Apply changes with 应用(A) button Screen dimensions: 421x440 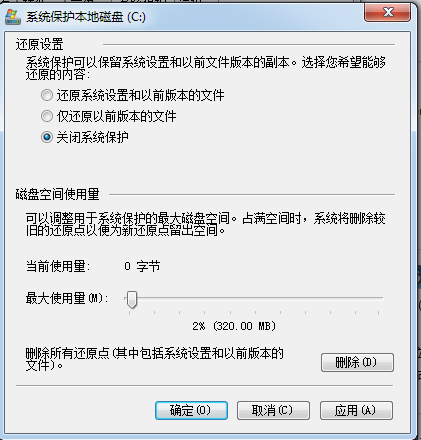356,410
